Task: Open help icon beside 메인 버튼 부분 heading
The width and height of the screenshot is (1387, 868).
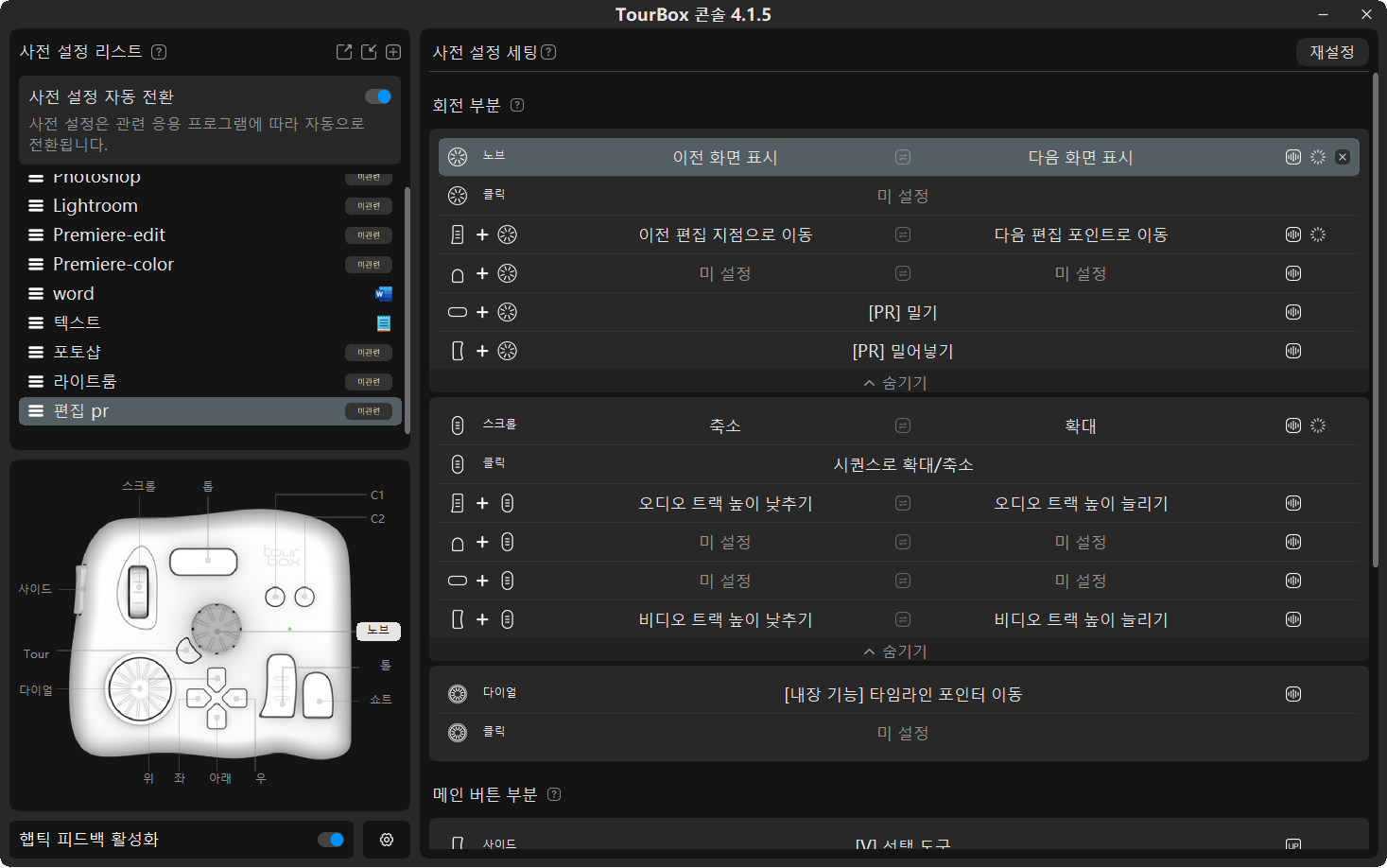Action: pos(554,794)
